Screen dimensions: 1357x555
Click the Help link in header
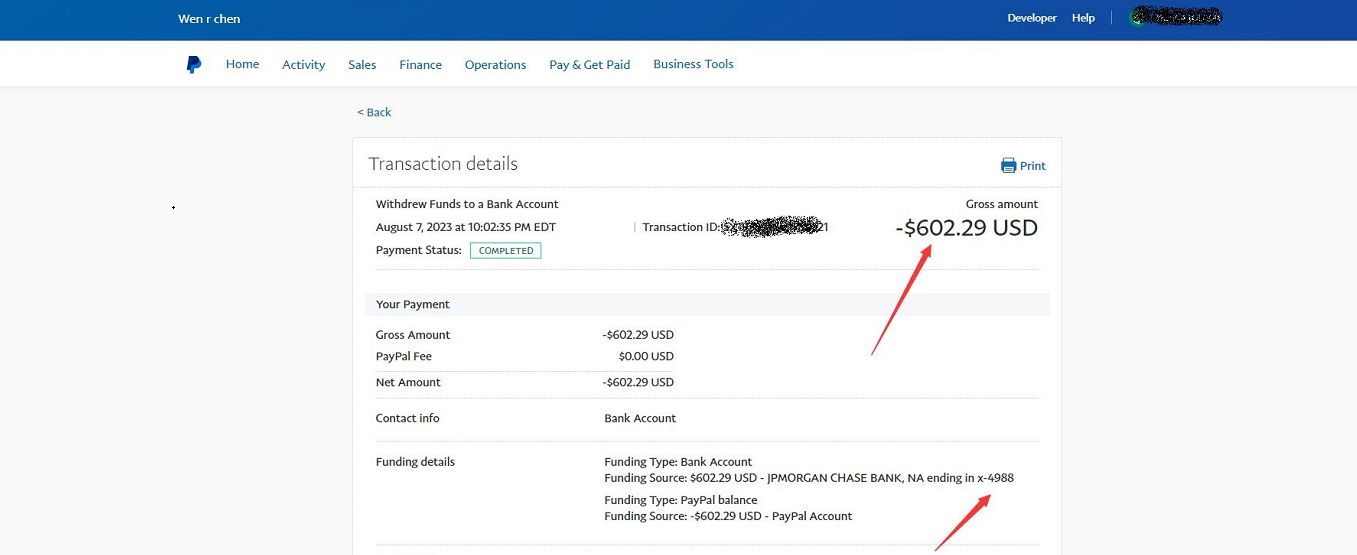click(x=1083, y=18)
